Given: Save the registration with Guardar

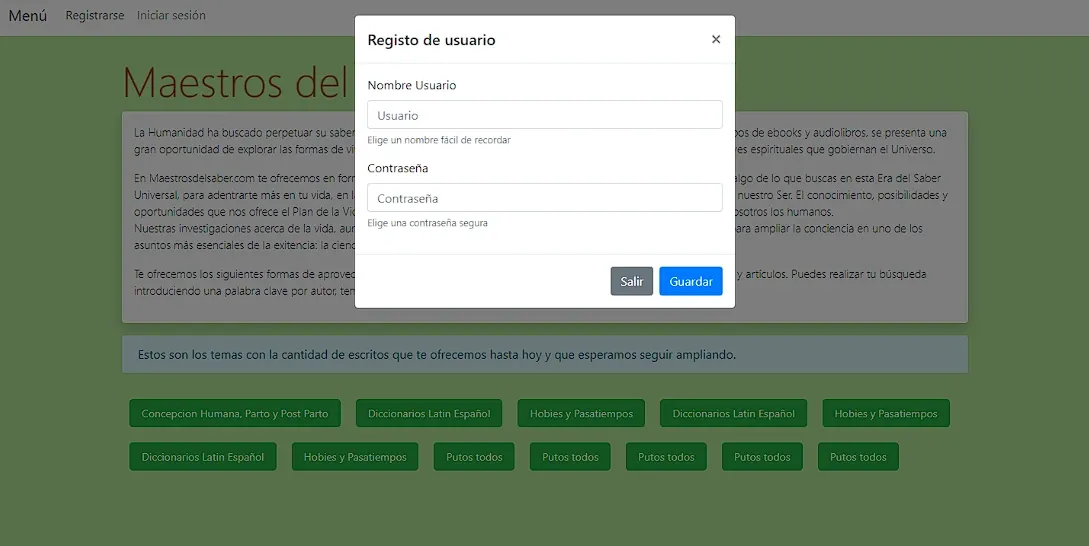Looking at the screenshot, I should click(x=690, y=282).
